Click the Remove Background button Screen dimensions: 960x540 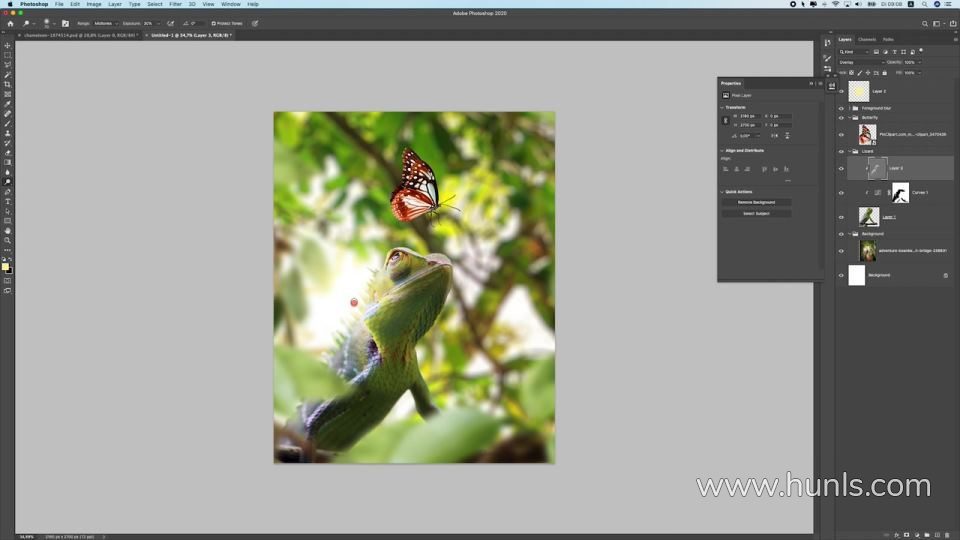(x=756, y=202)
